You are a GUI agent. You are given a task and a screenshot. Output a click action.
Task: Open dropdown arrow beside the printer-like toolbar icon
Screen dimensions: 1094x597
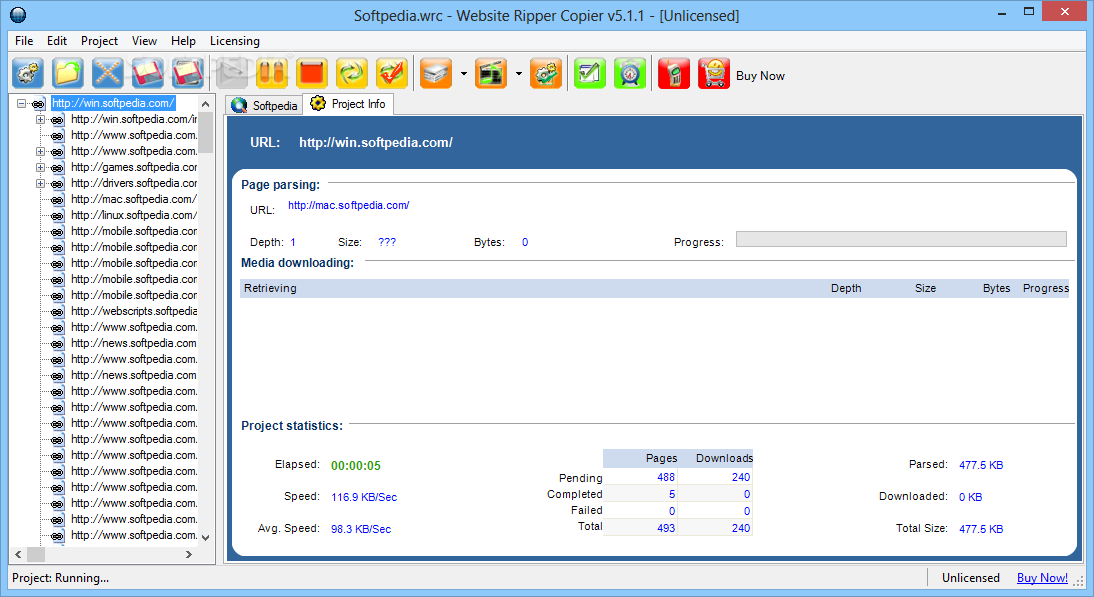pos(464,74)
